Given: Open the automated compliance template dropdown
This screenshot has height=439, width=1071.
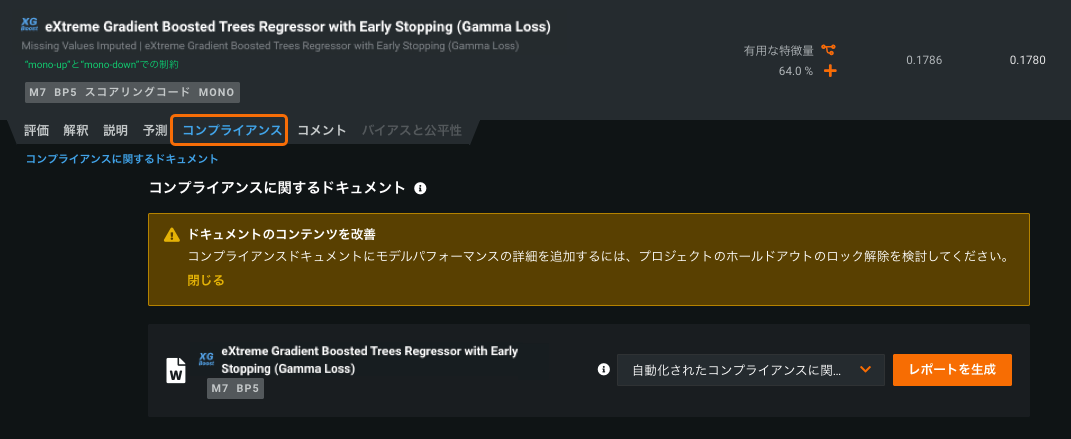Looking at the screenshot, I should (x=750, y=370).
